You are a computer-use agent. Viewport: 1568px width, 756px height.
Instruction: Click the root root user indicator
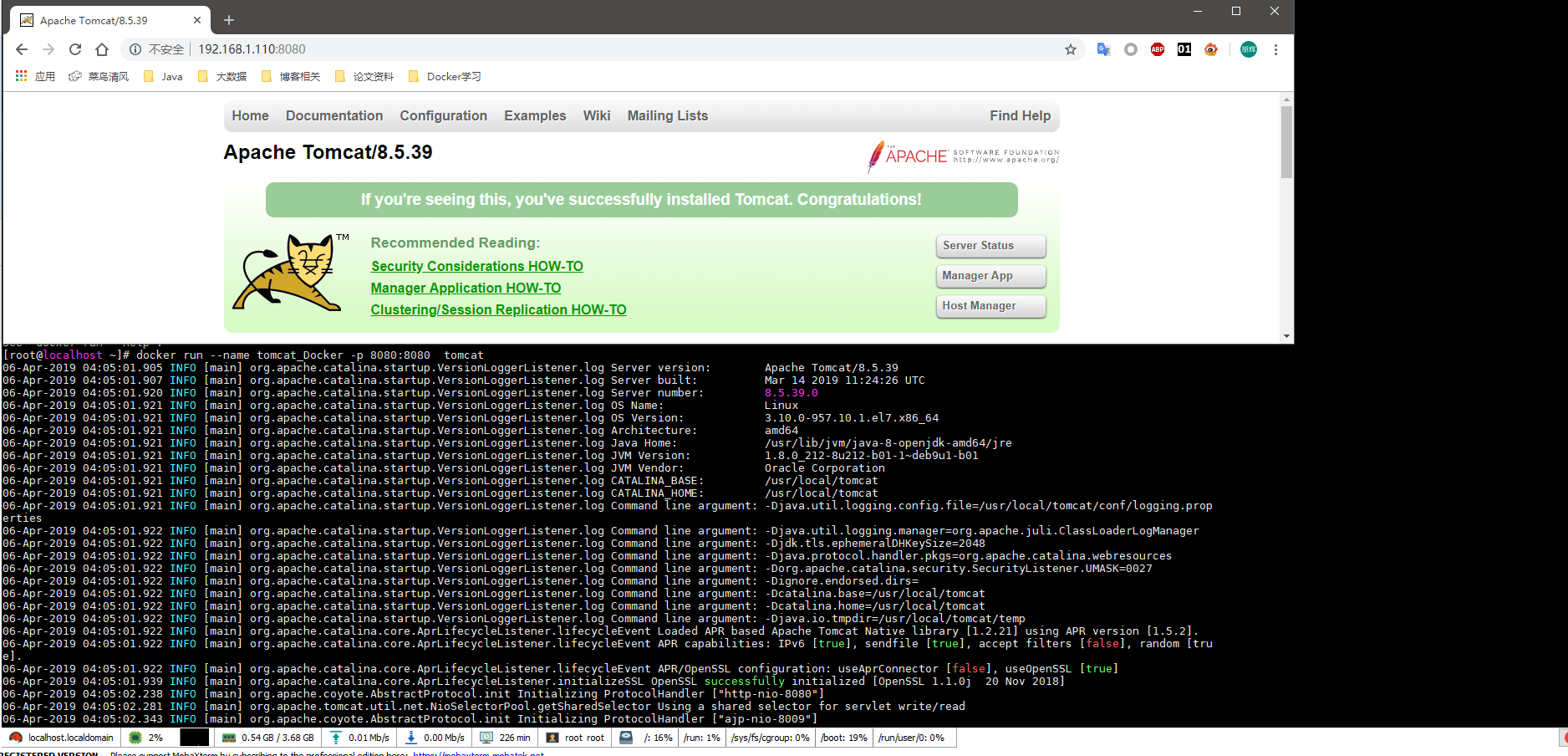575,738
